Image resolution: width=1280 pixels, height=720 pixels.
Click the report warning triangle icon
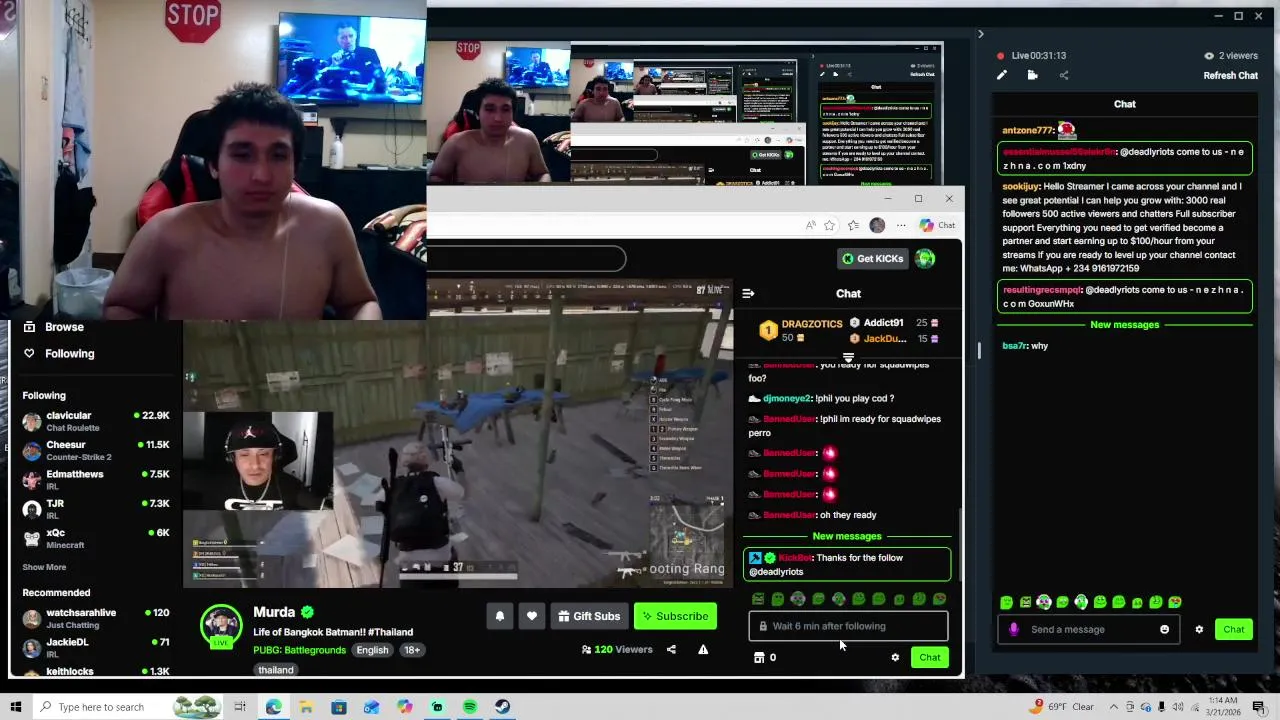[703, 649]
